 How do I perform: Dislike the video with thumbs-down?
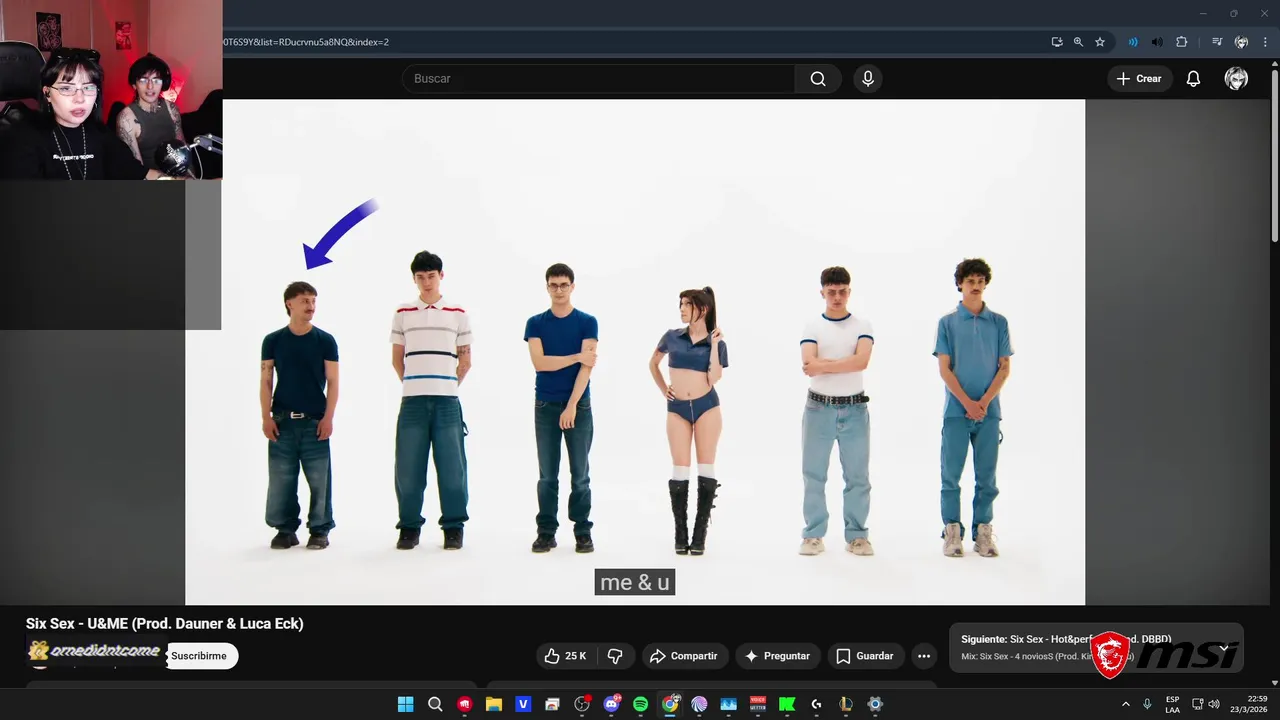click(615, 656)
